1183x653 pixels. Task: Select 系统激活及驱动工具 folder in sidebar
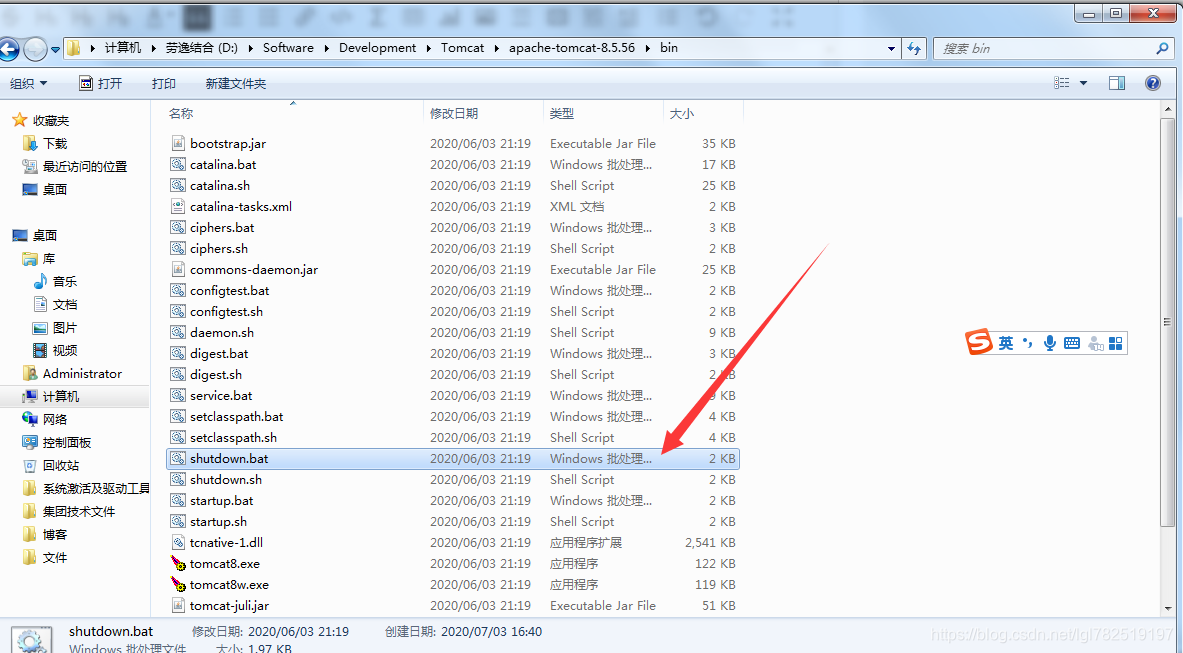(x=96, y=489)
